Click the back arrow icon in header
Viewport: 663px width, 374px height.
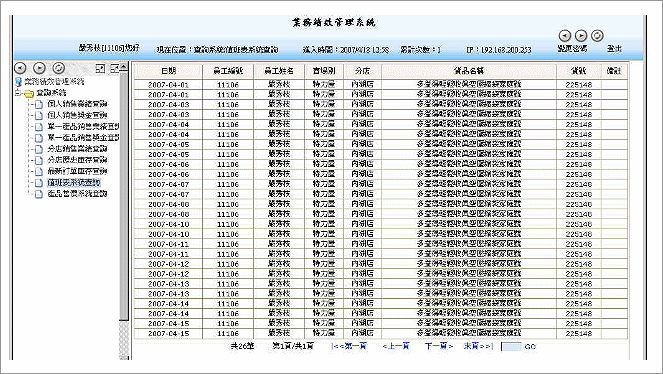(x=565, y=36)
